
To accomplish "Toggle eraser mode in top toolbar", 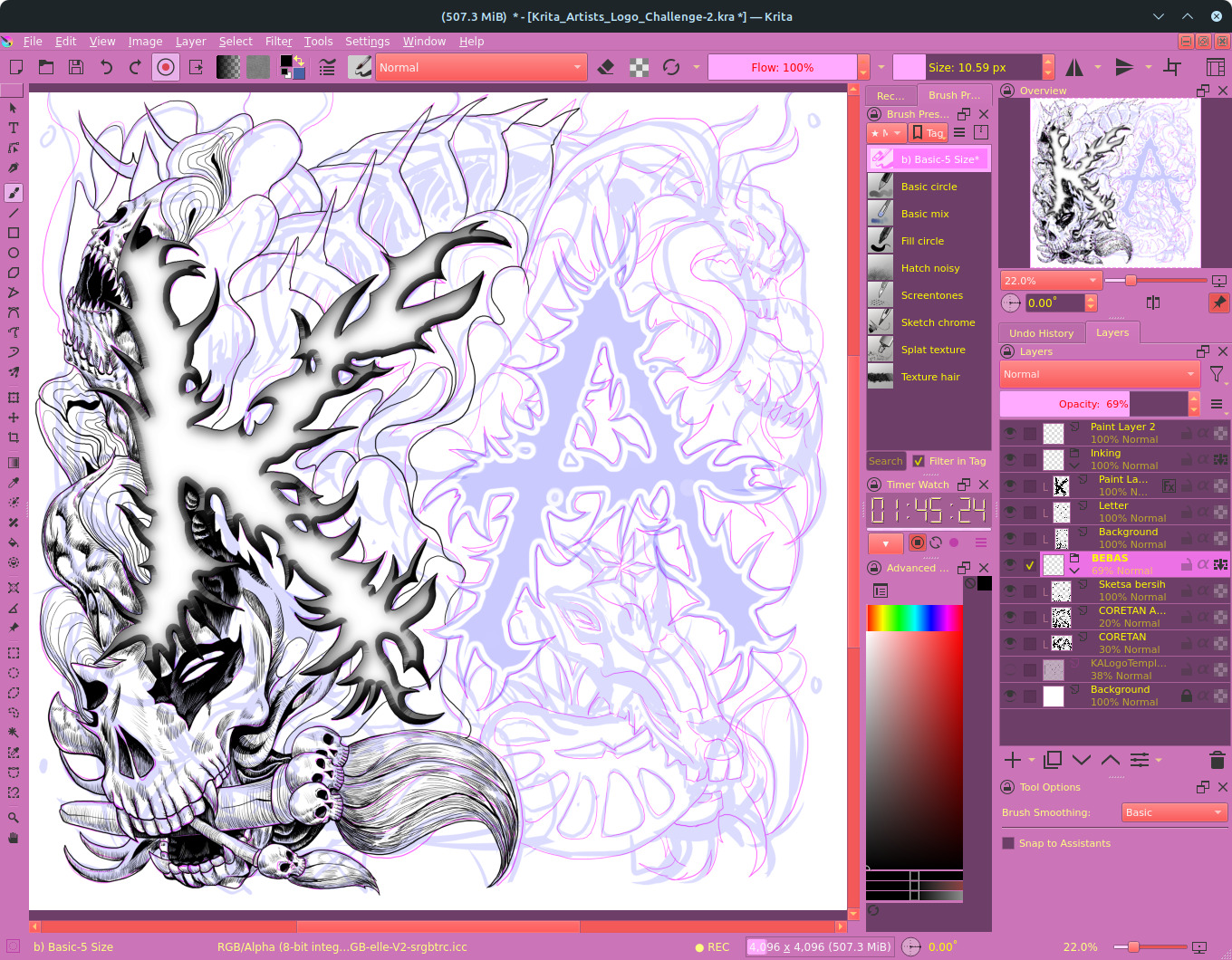I will 607,67.
